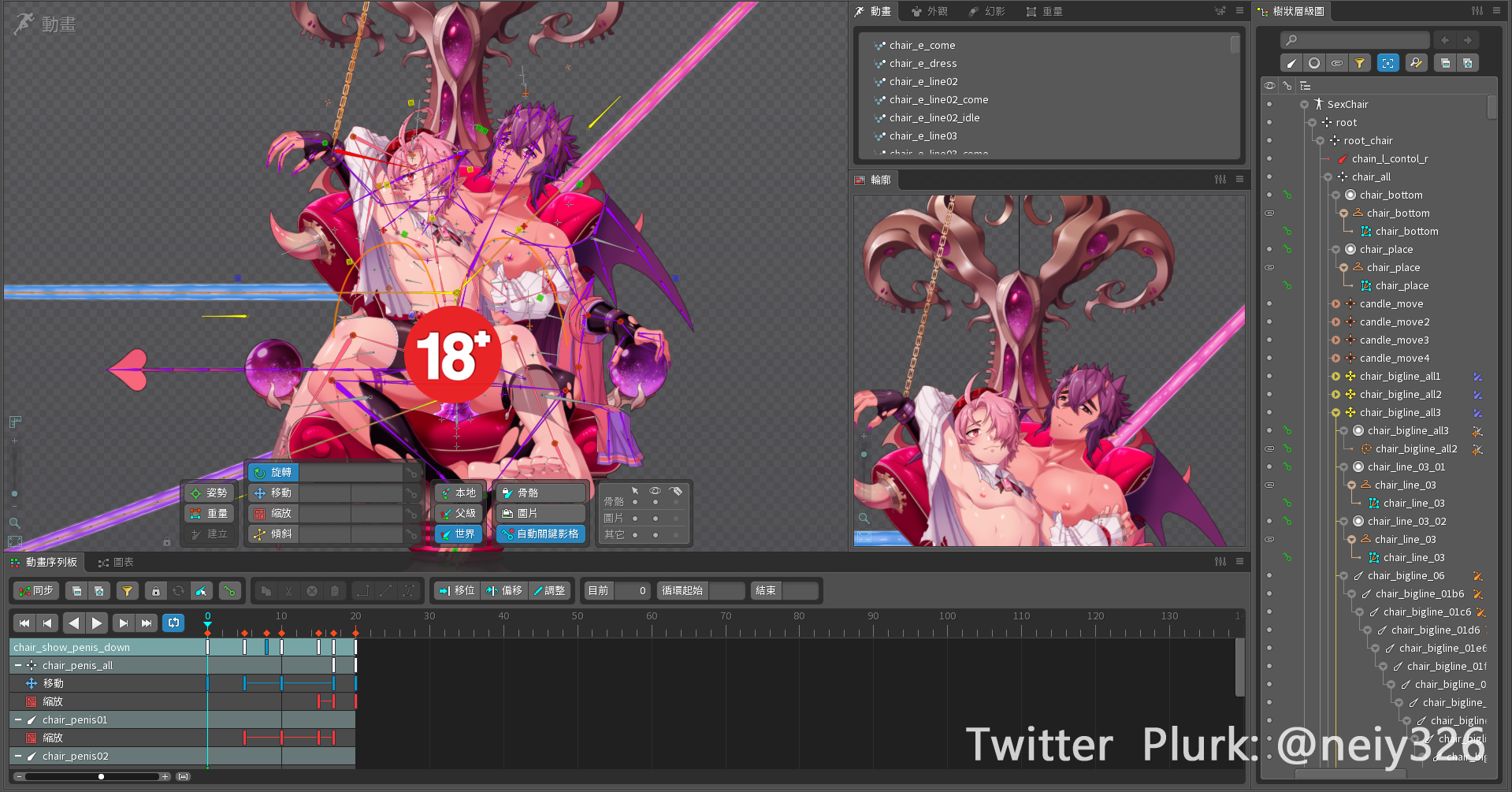Collapse the chair_all node in tree
The width and height of the screenshot is (1512, 792).
(1328, 177)
